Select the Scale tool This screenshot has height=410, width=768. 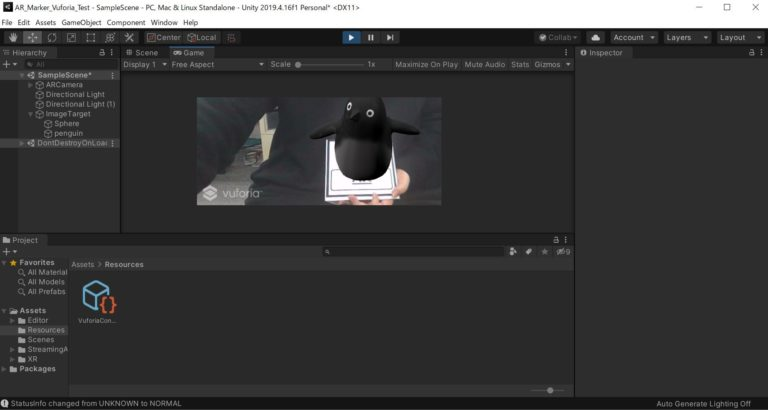pyautogui.click(x=71, y=38)
